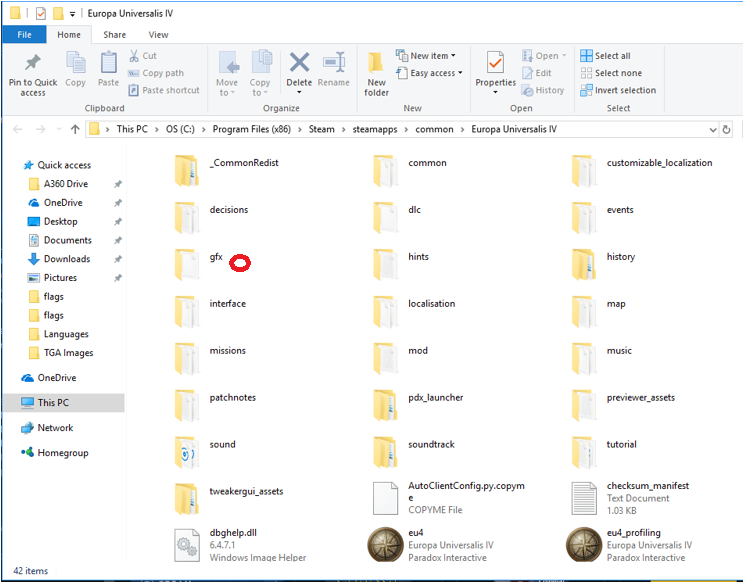Open the New item dropdown
743x583 pixels.
426,55
